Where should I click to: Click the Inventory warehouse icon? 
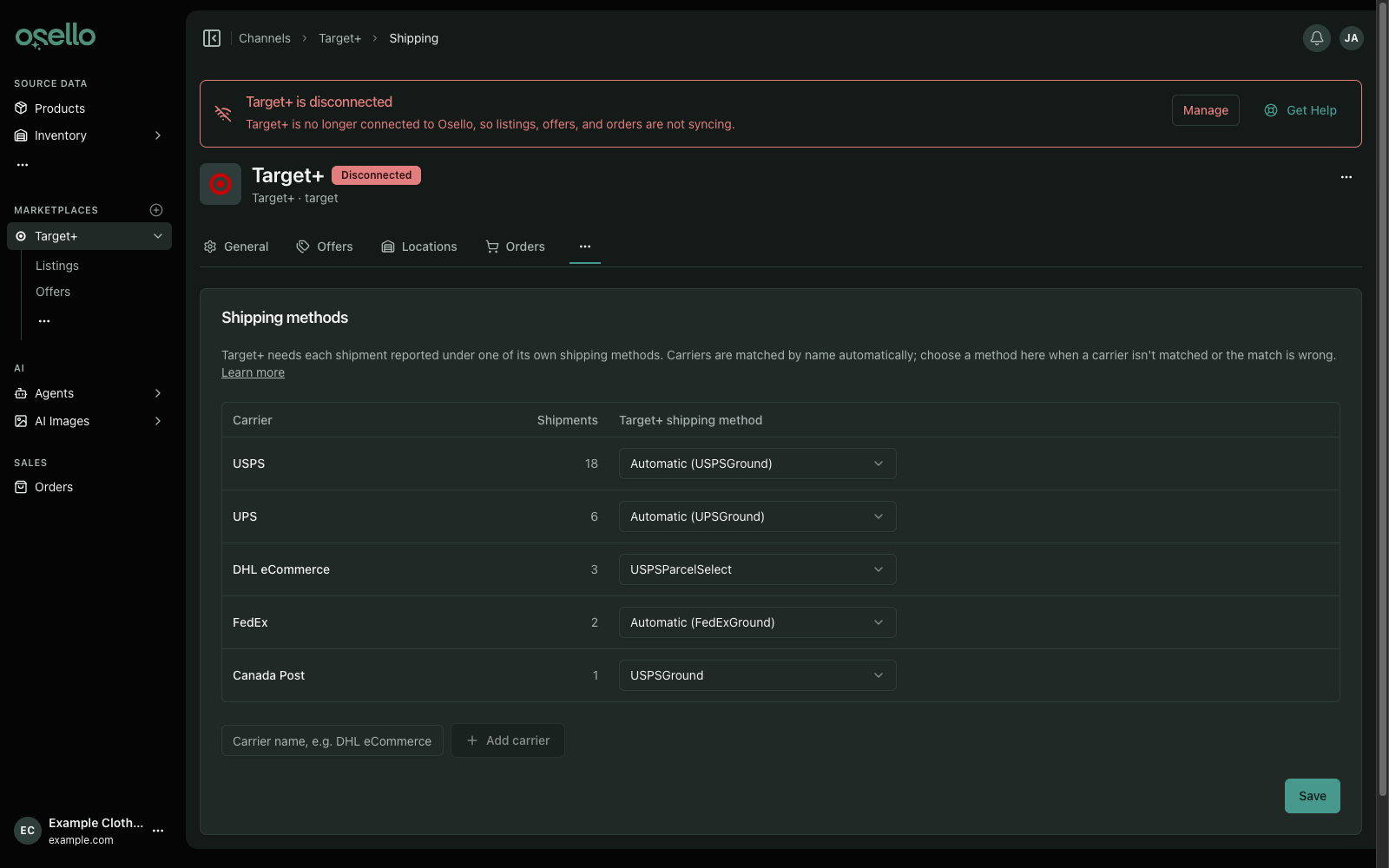tap(21, 135)
